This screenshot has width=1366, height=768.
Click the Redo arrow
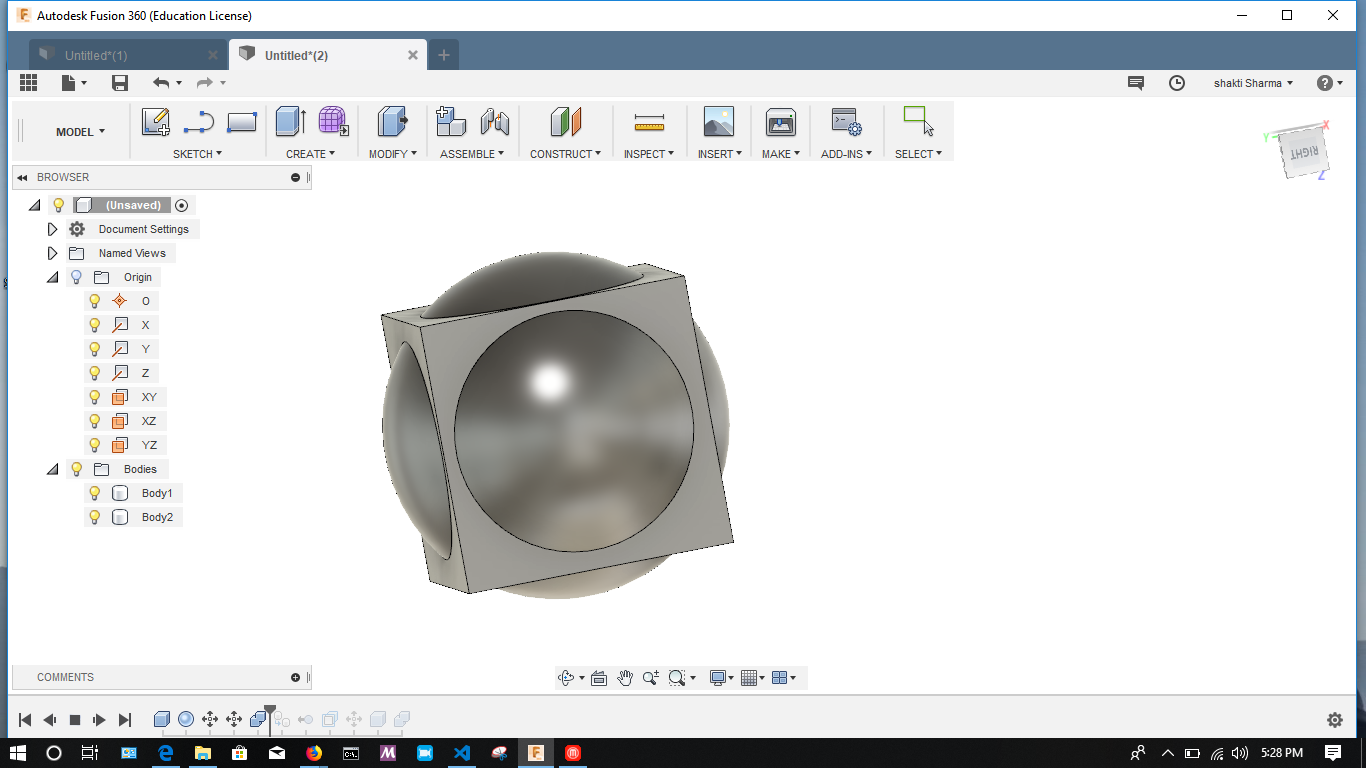(x=205, y=83)
